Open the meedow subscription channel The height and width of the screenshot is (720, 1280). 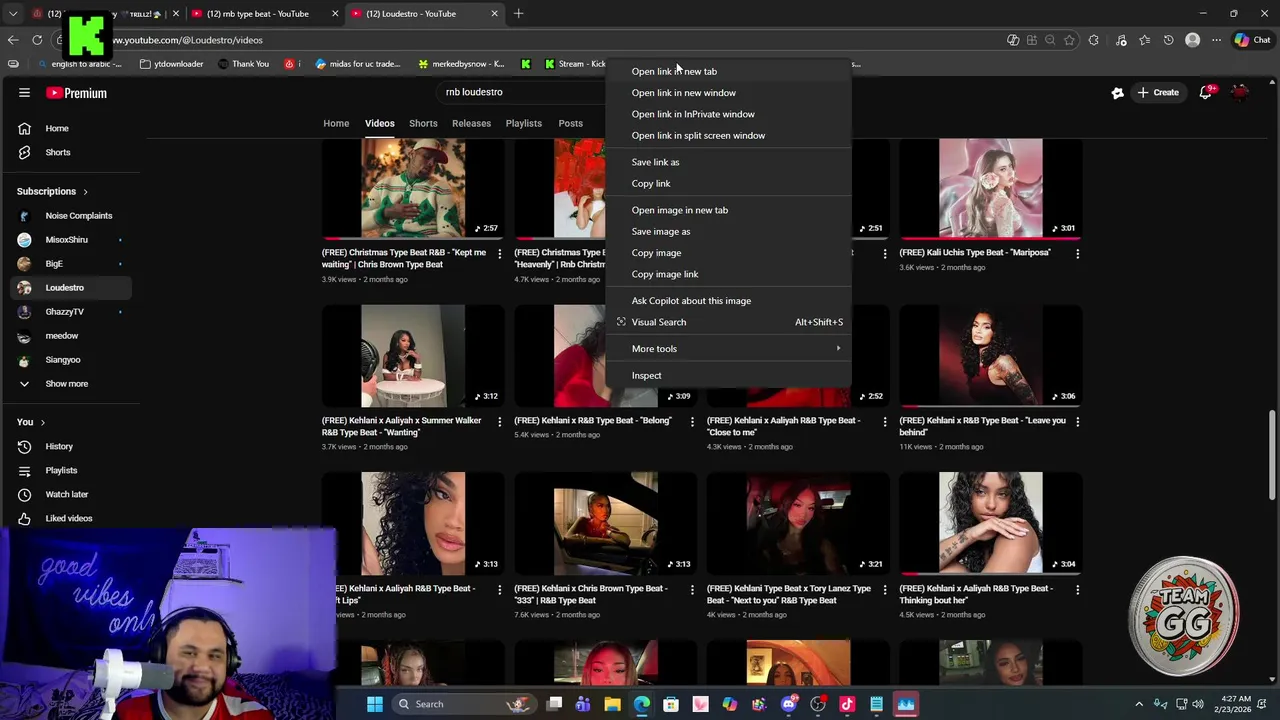(x=70, y=335)
